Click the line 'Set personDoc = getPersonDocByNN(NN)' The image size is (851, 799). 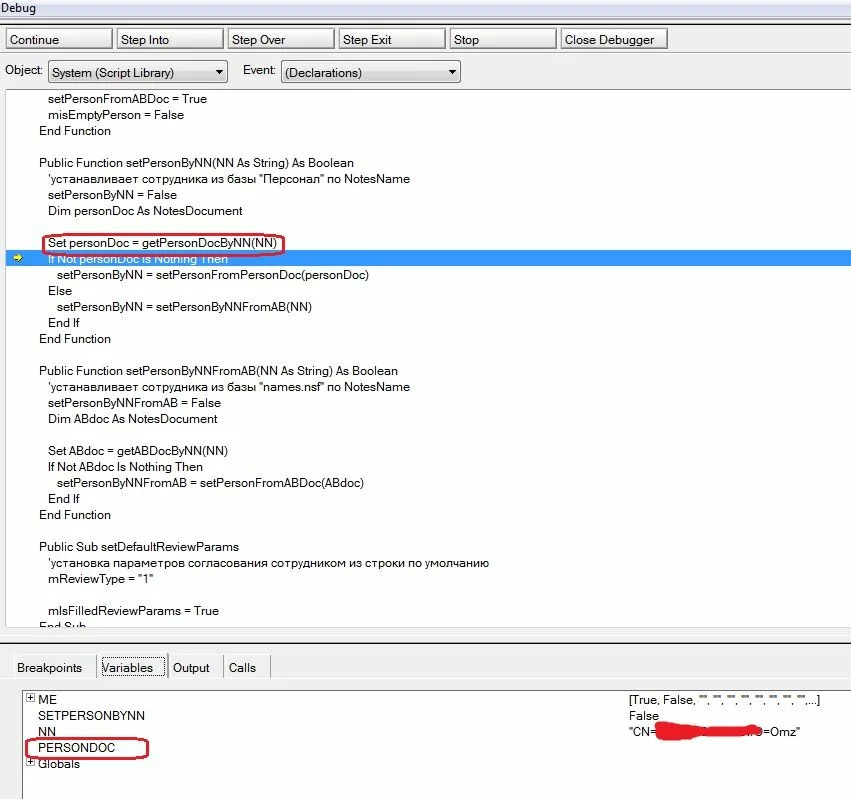pos(162,243)
